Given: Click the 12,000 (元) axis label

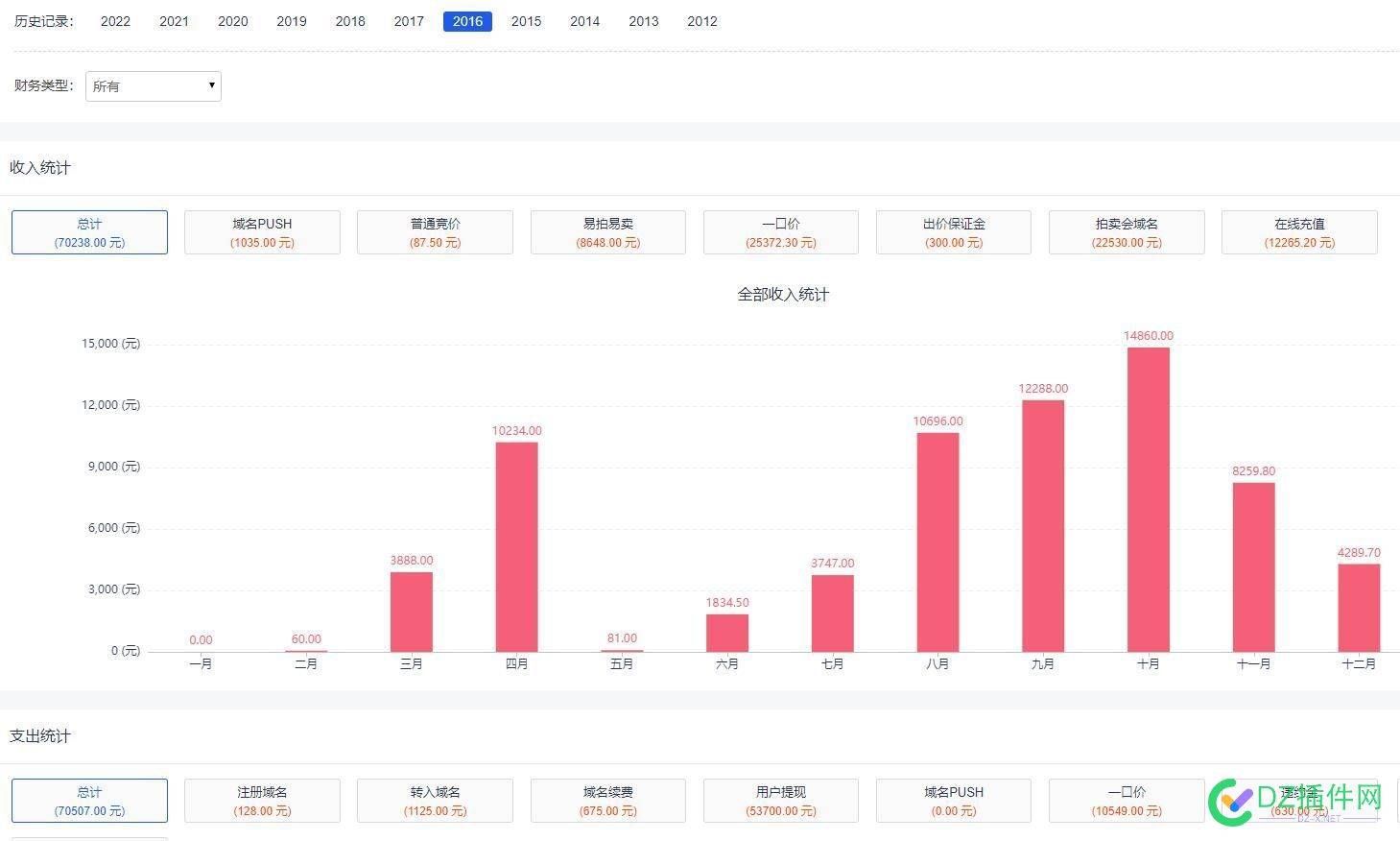Looking at the screenshot, I should 110,405.
